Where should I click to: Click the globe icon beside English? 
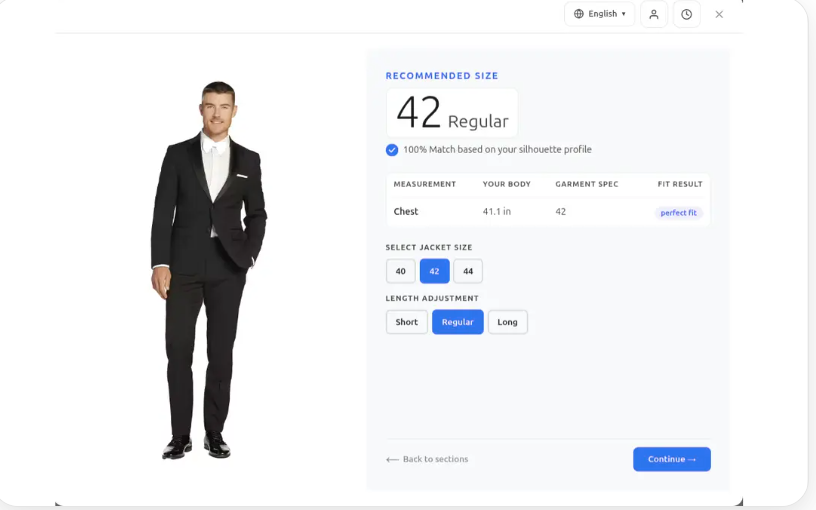click(x=578, y=14)
